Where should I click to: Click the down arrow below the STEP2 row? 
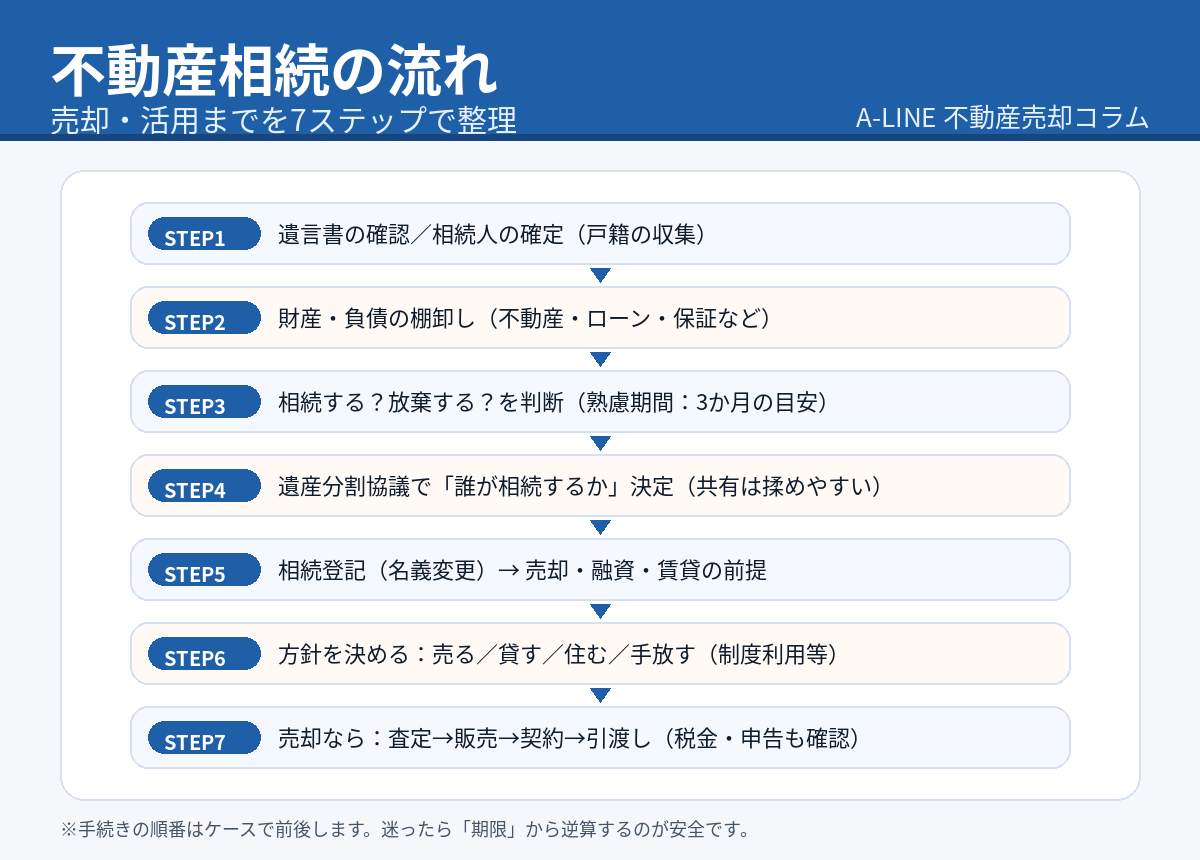600,360
